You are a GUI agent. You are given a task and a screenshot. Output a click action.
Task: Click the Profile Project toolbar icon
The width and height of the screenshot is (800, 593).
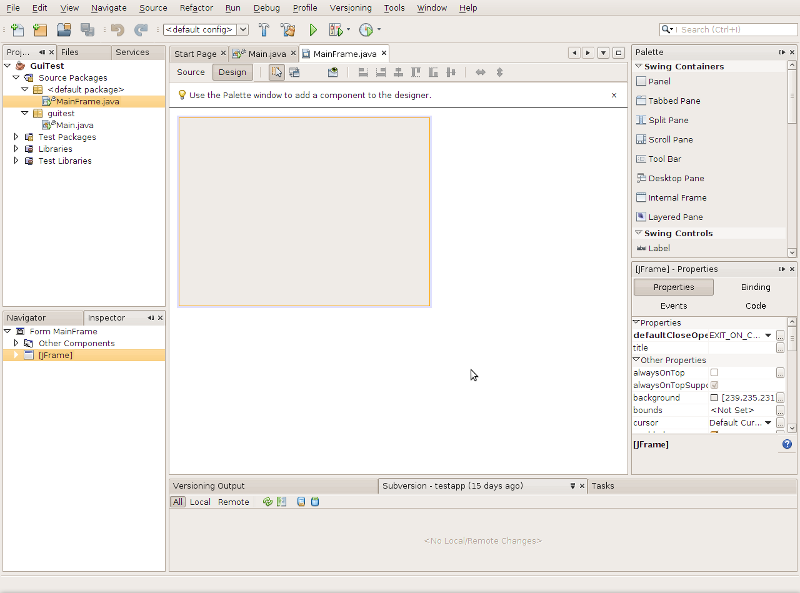366,30
